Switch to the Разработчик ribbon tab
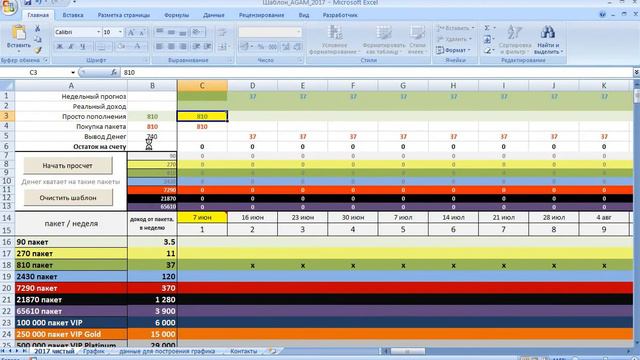Viewport: 640px width, 360px height. 340,15
